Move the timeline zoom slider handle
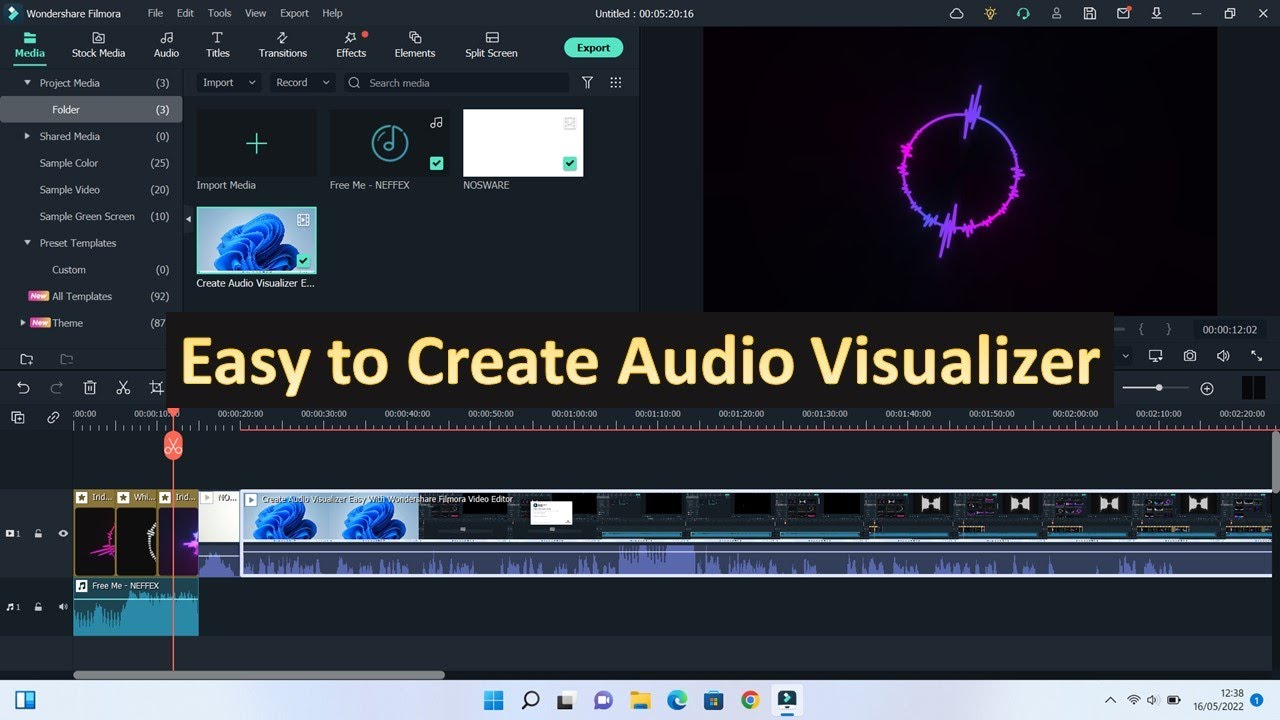1280x720 pixels. click(x=1159, y=388)
